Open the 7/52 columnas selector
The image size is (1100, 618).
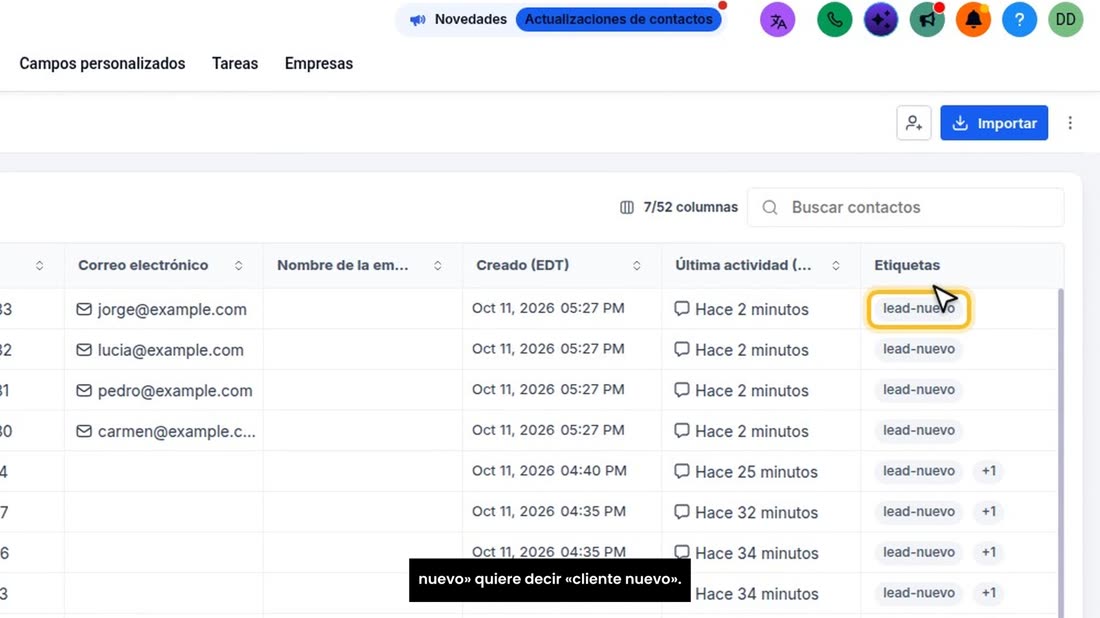coord(679,208)
